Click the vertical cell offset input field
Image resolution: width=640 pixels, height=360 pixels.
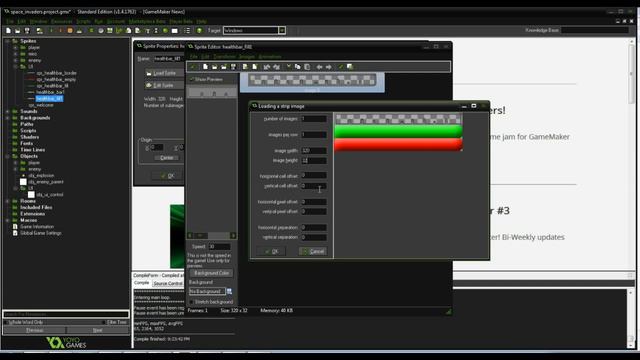tap(313, 186)
